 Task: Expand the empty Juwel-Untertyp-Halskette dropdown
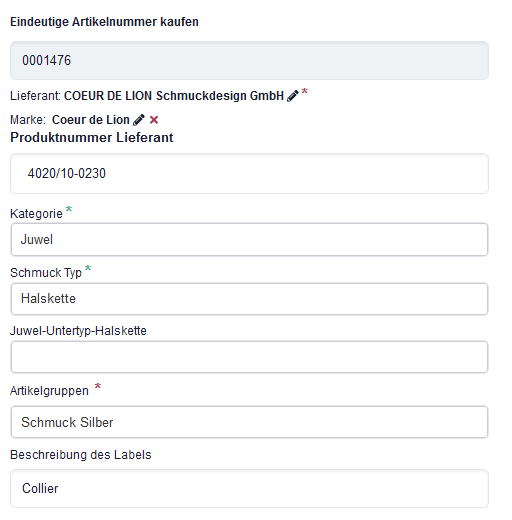[249, 357]
